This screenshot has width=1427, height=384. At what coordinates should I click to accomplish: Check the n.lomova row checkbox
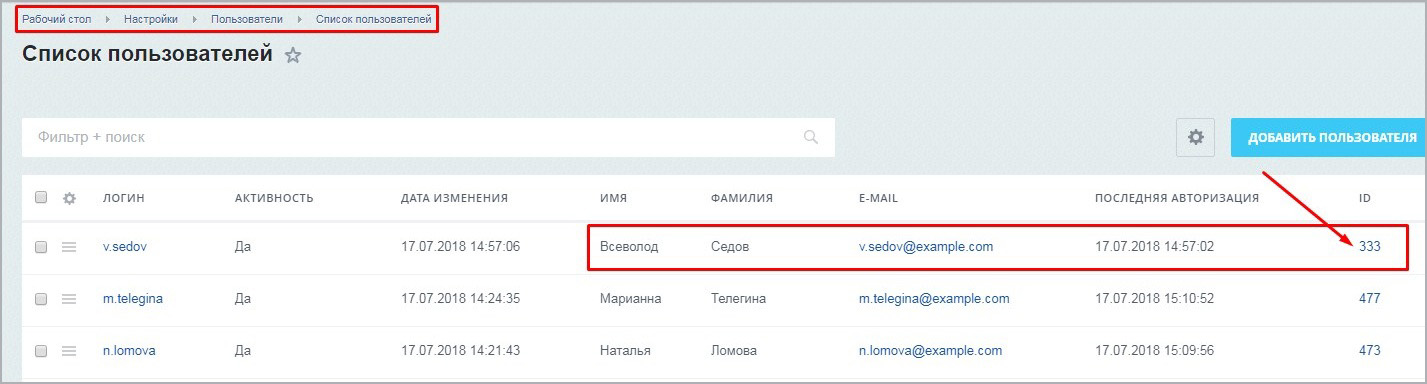tap(41, 351)
